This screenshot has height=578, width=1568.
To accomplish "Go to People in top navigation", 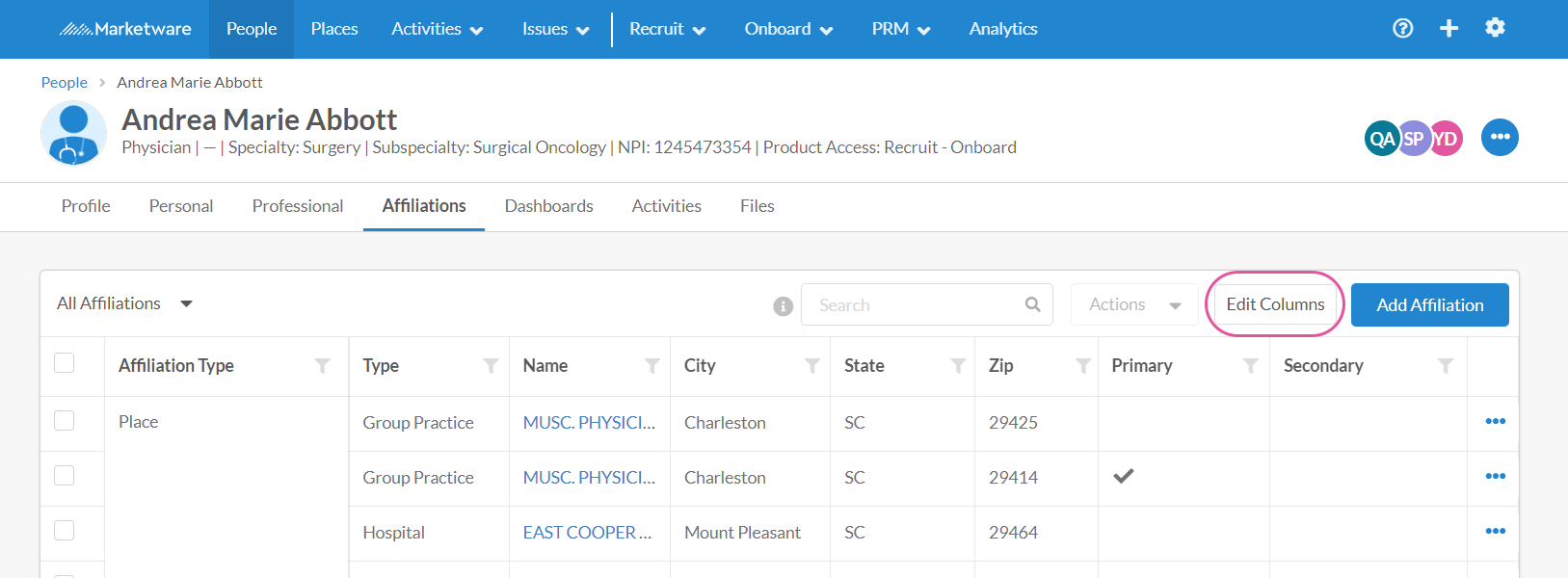I will (252, 29).
